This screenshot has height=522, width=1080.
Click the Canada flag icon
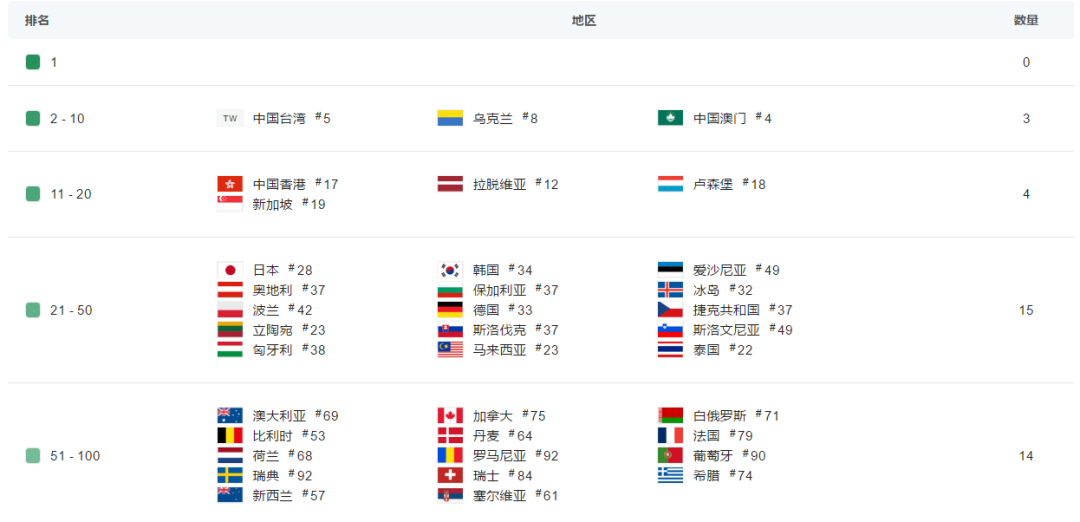coord(450,416)
